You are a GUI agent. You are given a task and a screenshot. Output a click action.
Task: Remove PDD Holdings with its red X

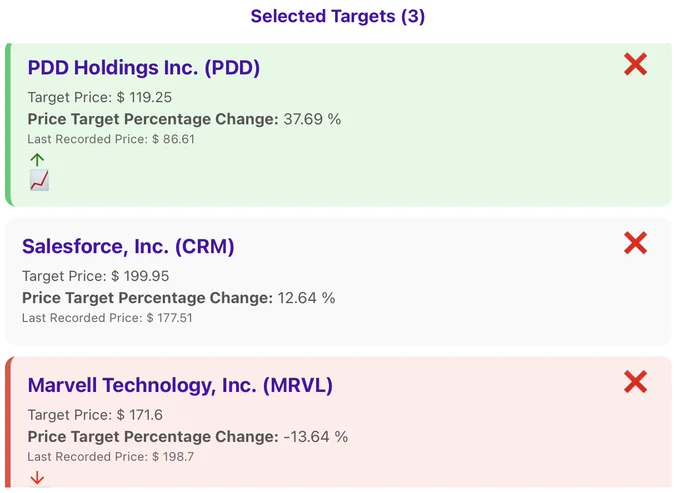(635, 64)
